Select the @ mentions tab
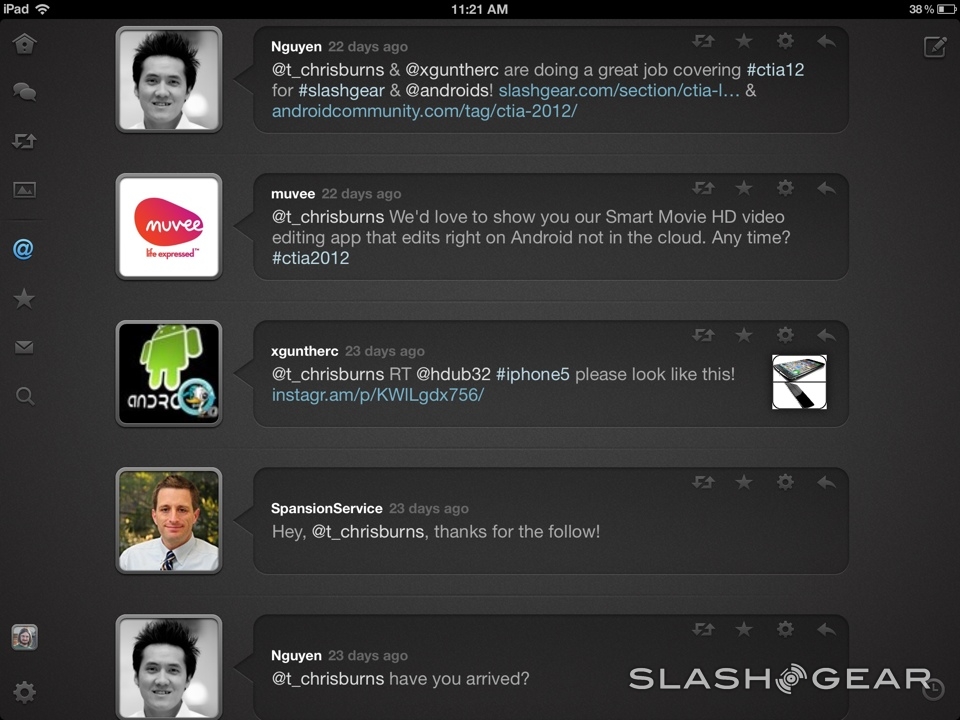Viewport: 960px width, 720px height. [x=24, y=249]
